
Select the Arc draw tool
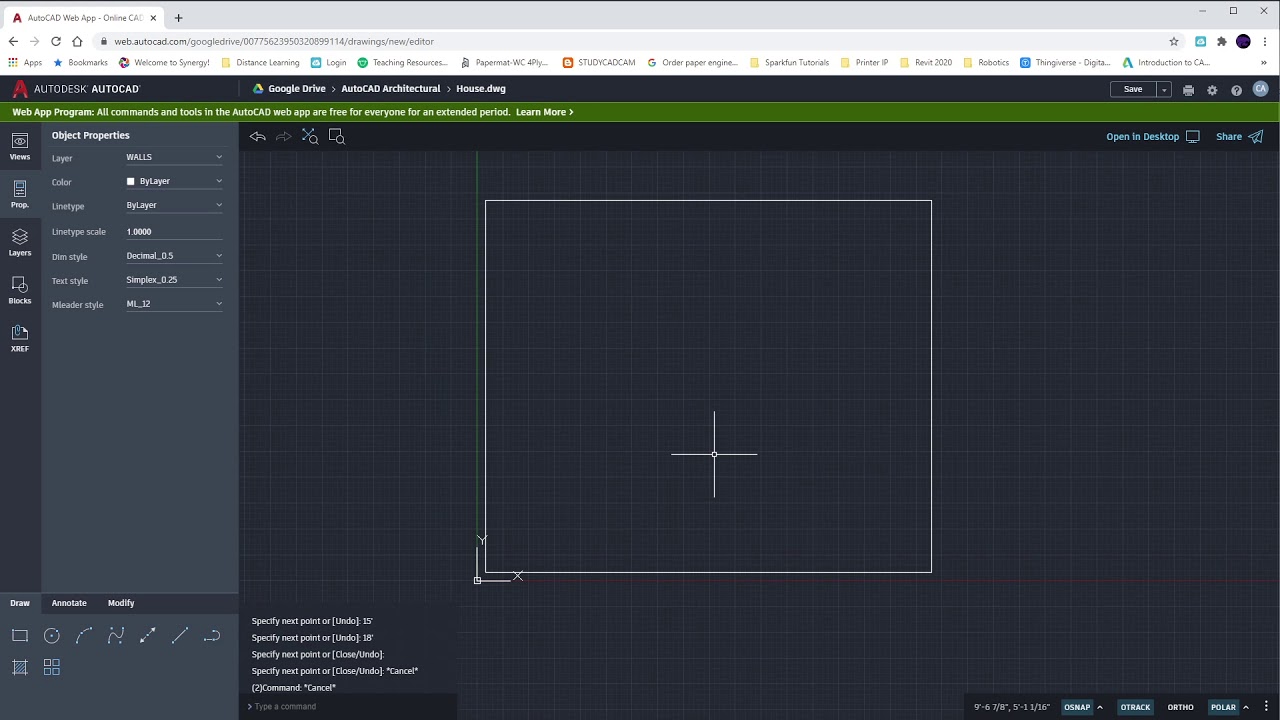84,636
